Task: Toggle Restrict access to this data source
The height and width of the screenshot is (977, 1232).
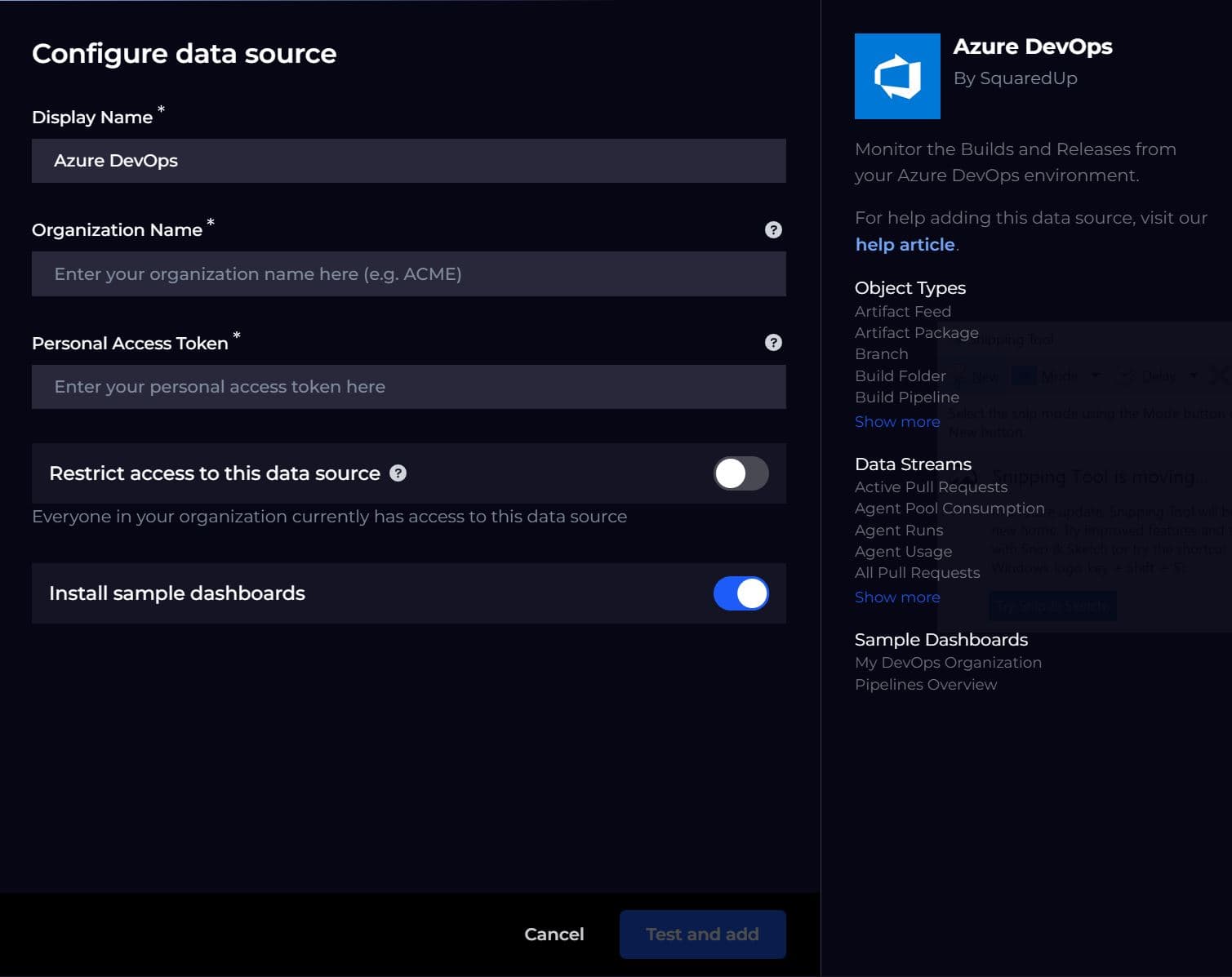Action: click(x=740, y=473)
